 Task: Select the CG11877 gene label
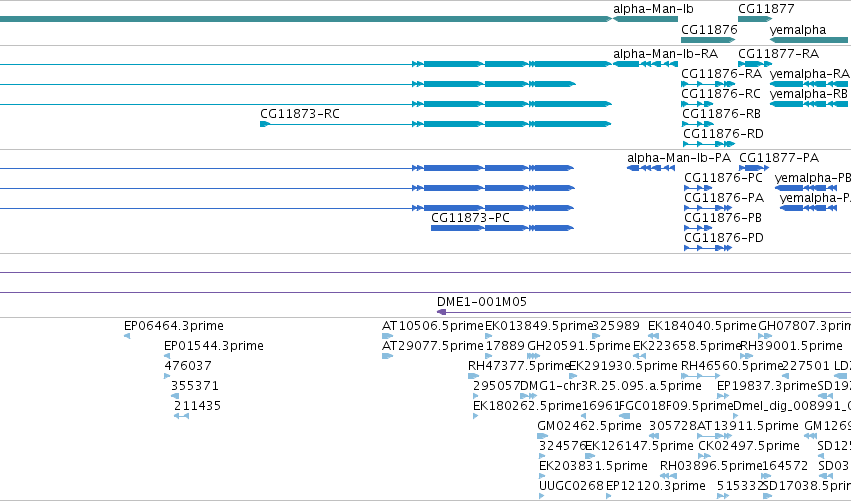point(766,9)
